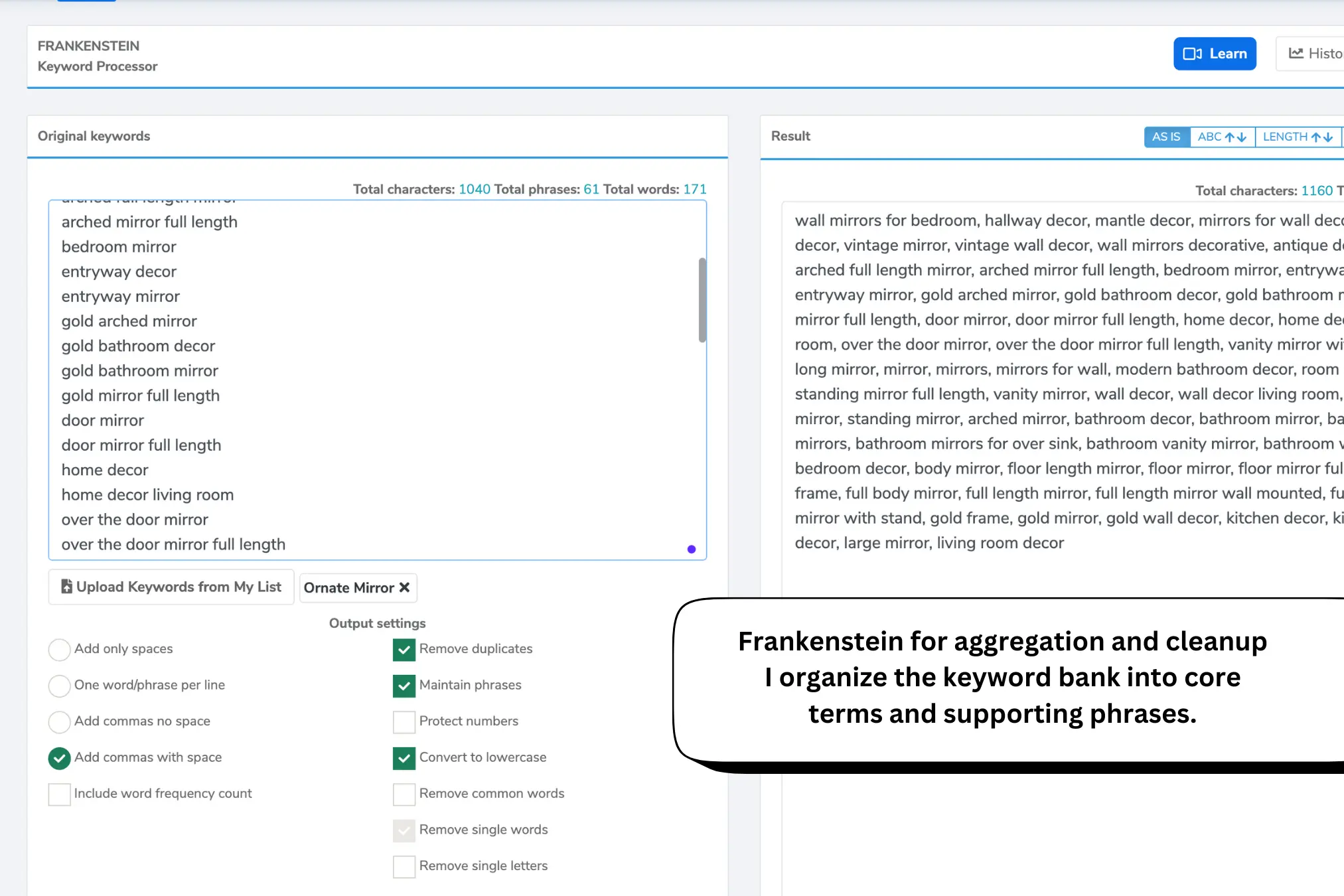
Task: Select Add commas with space option
Action: [59, 758]
